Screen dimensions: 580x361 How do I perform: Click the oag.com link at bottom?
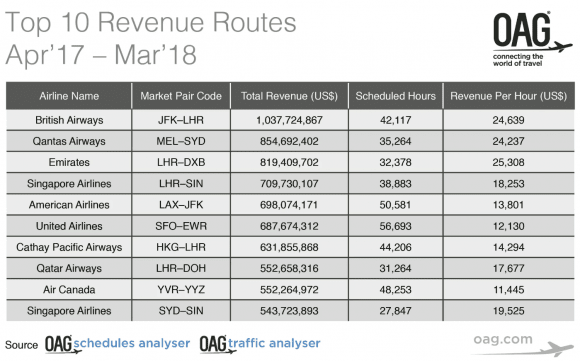[503, 339]
